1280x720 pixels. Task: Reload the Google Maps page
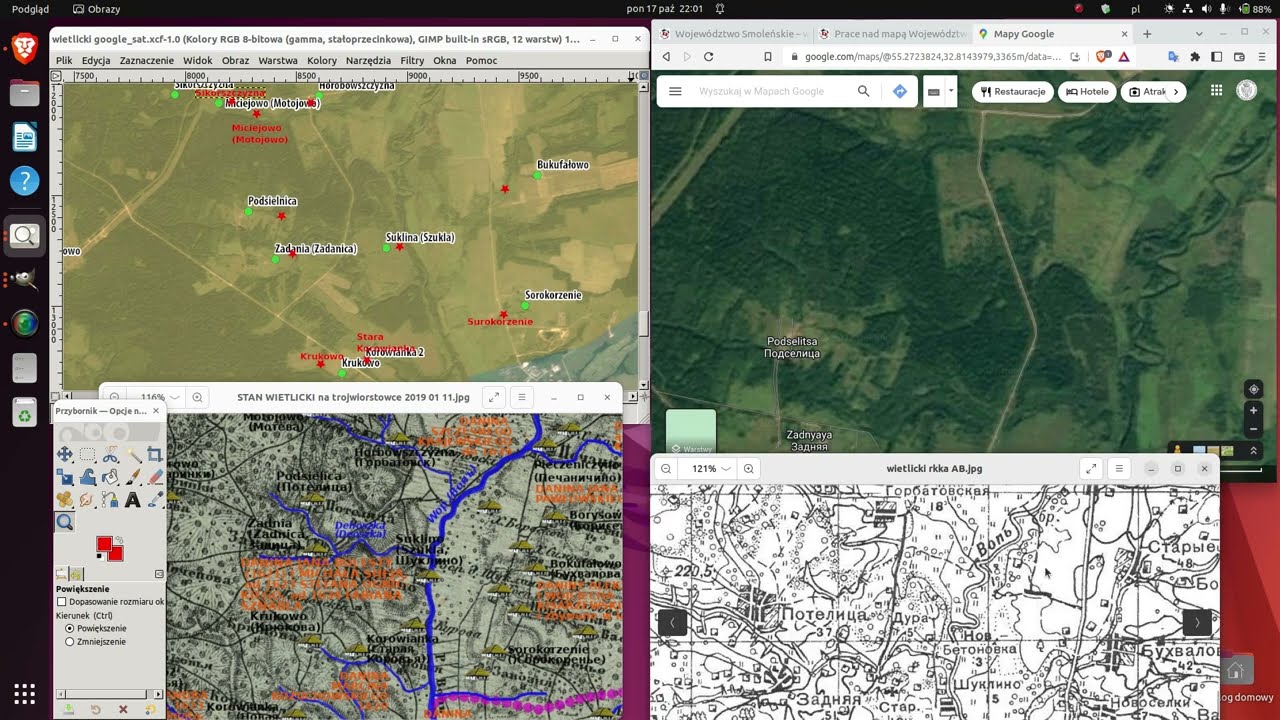click(x=709, y=57)
